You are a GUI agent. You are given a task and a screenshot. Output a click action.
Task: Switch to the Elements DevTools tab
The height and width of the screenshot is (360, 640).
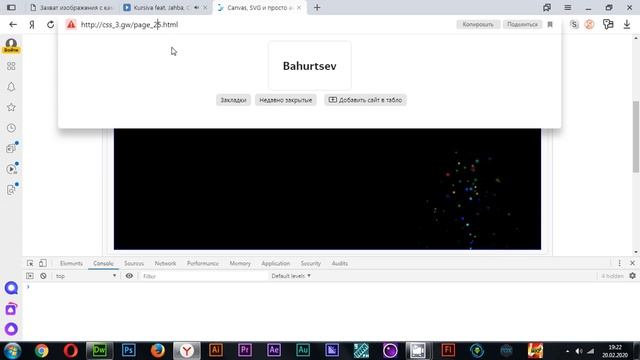[x=71, y=264]
